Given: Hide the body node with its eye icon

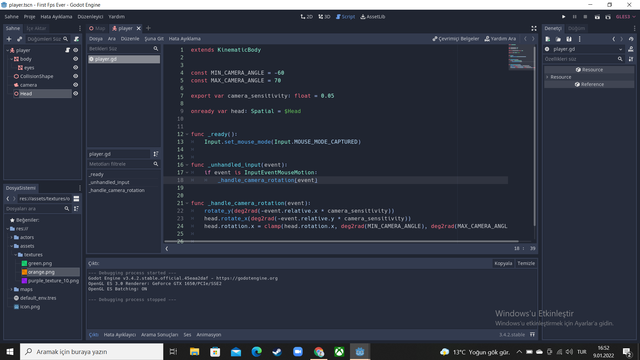Looking at the screenshot, I should pos(76,59).
